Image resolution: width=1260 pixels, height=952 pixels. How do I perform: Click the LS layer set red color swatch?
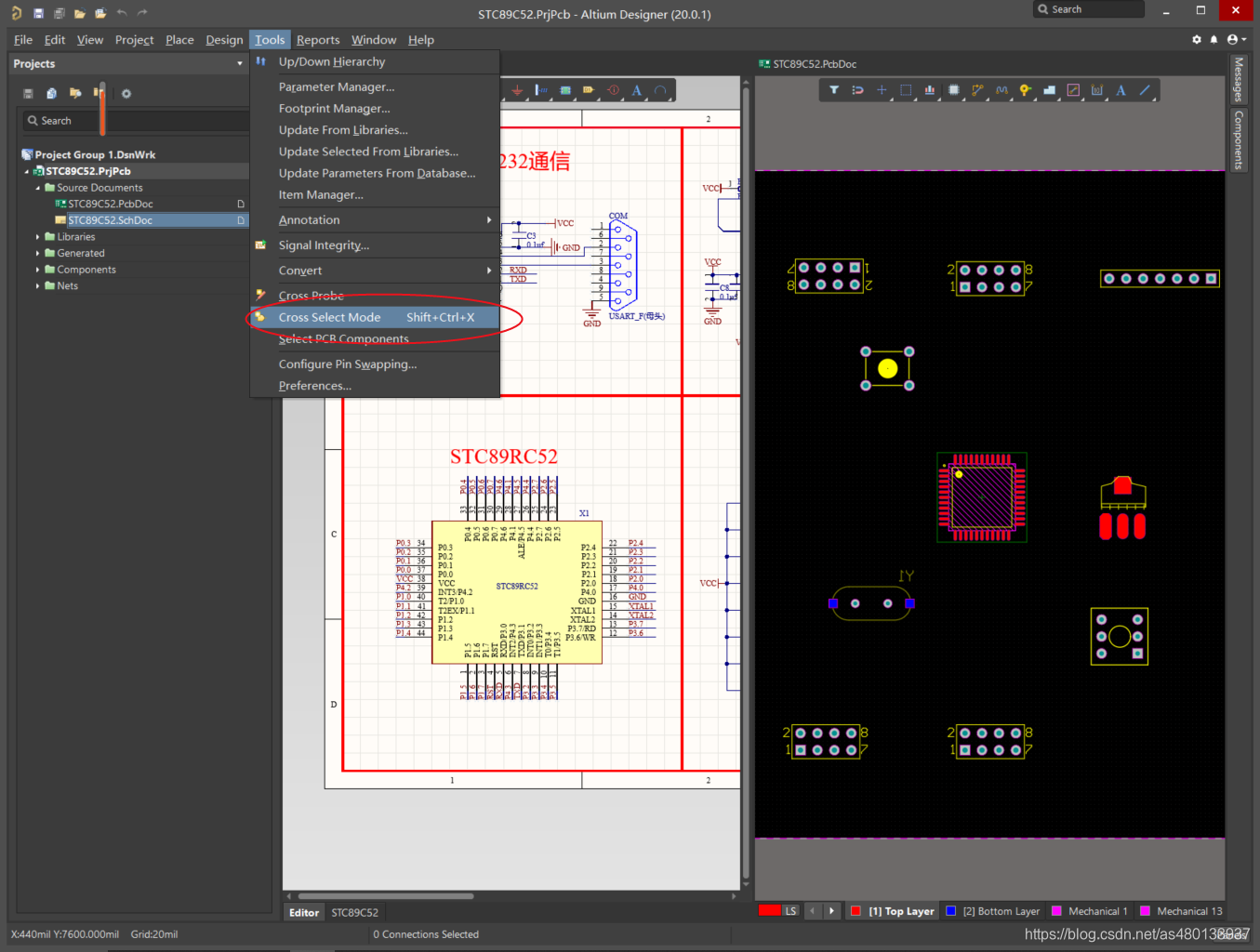pyautogui.click(x=769, y=911)
